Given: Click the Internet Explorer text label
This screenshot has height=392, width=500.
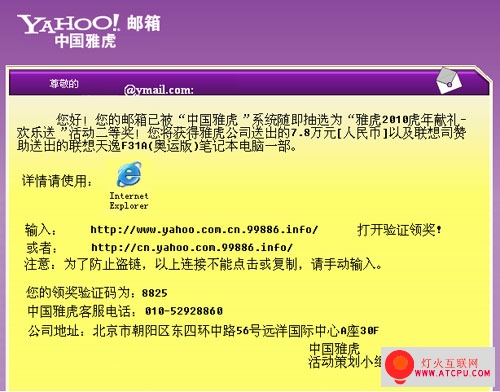Looking at the screenshot, I should click(129, 201).
